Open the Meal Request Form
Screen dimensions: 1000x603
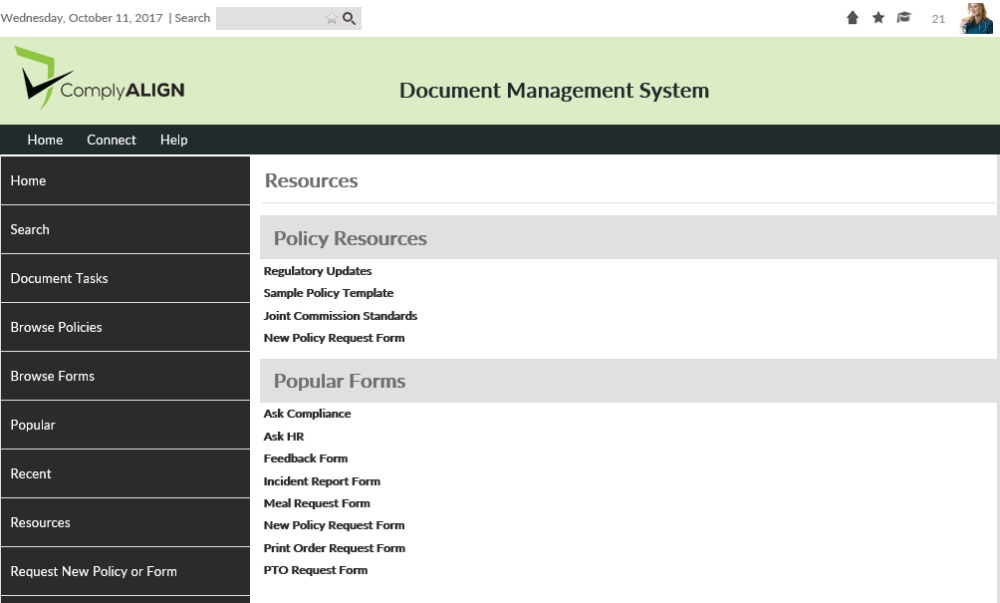317,504
